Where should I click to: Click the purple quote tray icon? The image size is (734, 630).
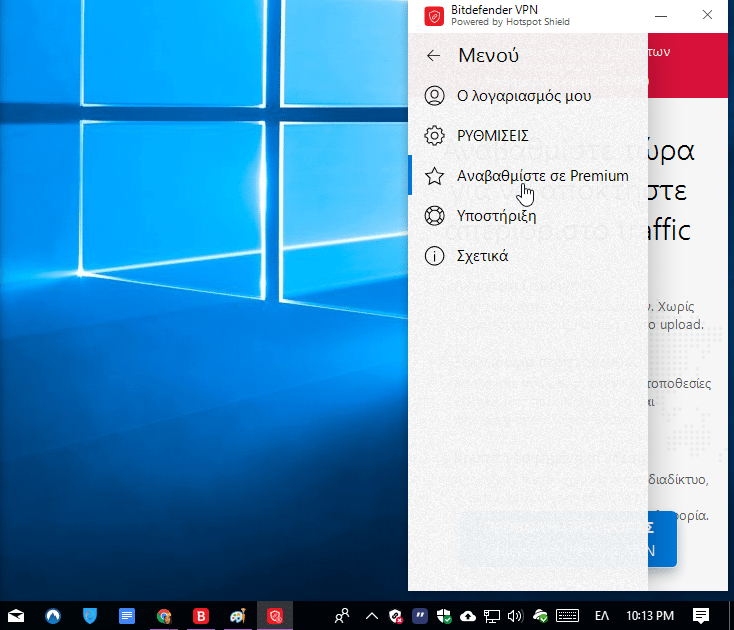point(420,615)
